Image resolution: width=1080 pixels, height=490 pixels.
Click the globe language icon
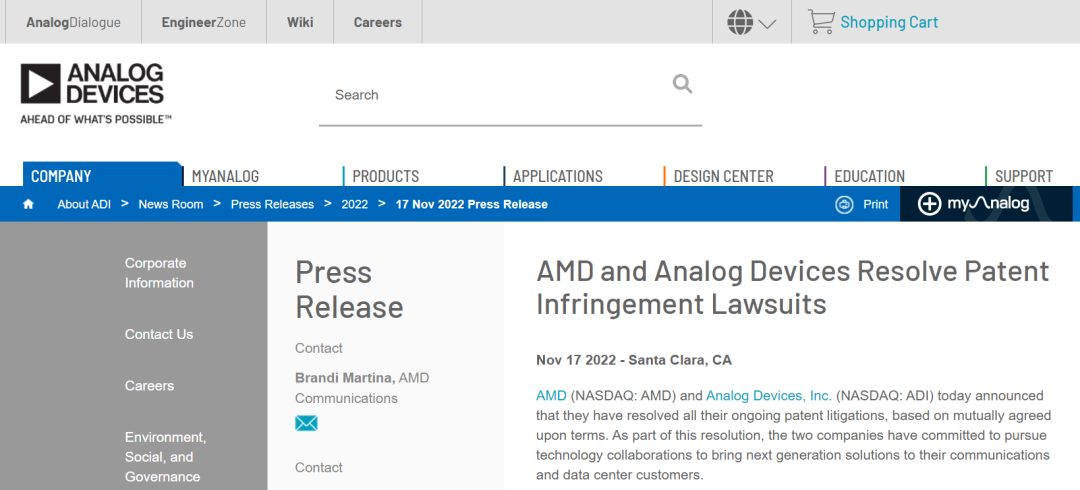pyautogui.click(x=740, y=22)
